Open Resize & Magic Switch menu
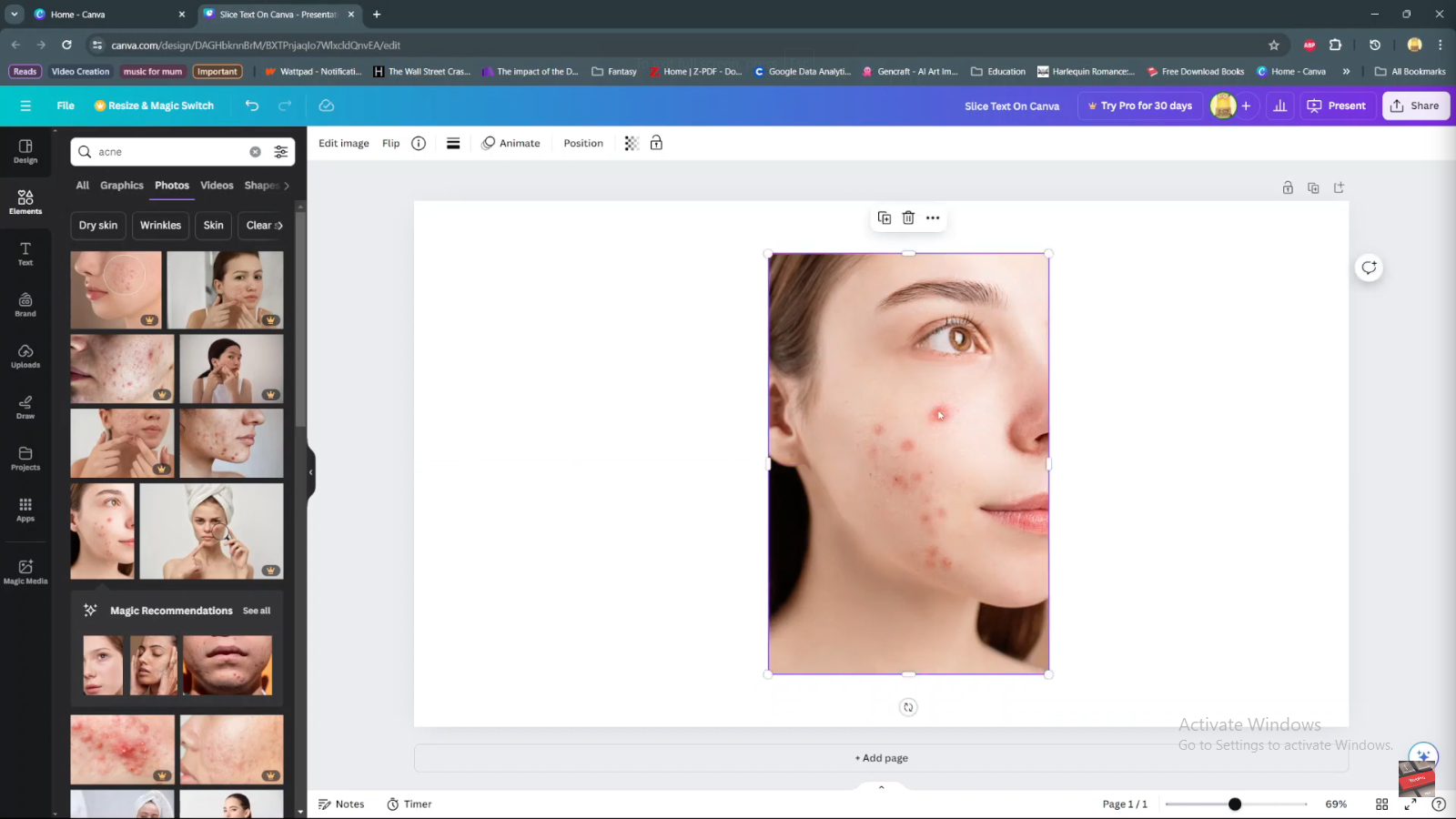Viewport: 1456px width, 819px height. click(x=154, y=106)
